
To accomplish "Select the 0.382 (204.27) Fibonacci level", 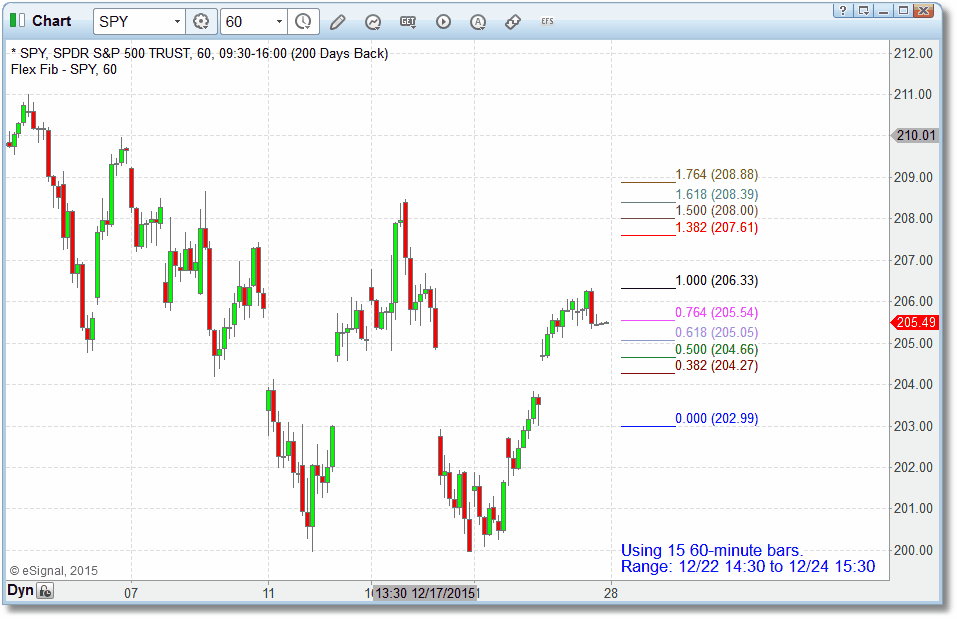I will [x=717, y=366].
